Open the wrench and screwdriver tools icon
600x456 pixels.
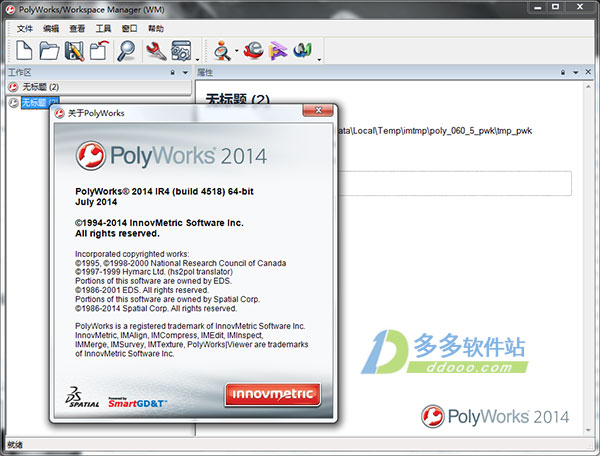pyautogui.click(x=156, y=51)
